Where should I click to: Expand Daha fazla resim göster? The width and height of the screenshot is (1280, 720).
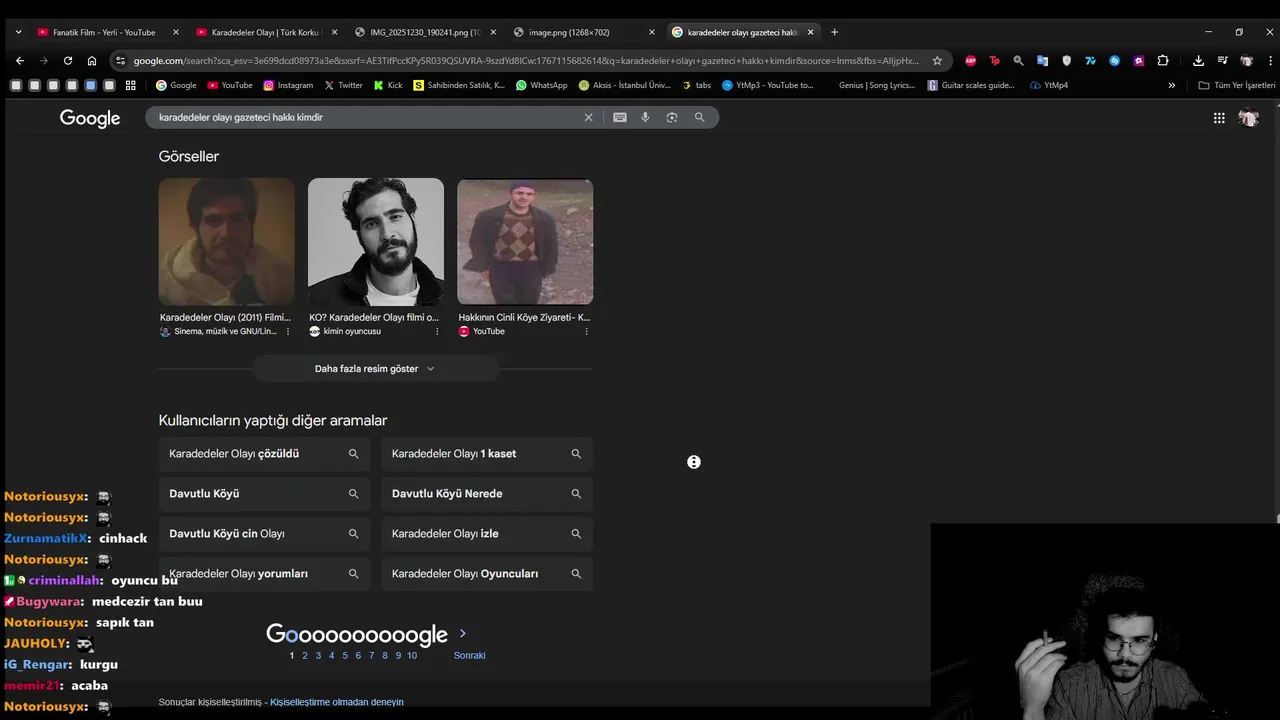pyautogui.click(x=375, y=369)
